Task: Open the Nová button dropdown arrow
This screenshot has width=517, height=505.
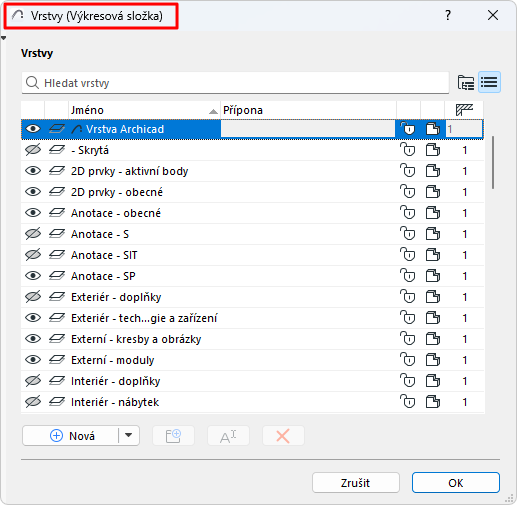Action: click(129, 435)
